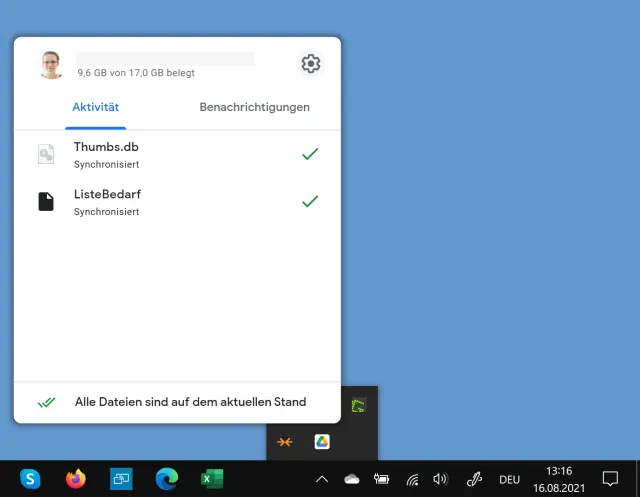The image size is (640, 497).
Task: Switch to the Aktivität tab
Action: (96, 107)
